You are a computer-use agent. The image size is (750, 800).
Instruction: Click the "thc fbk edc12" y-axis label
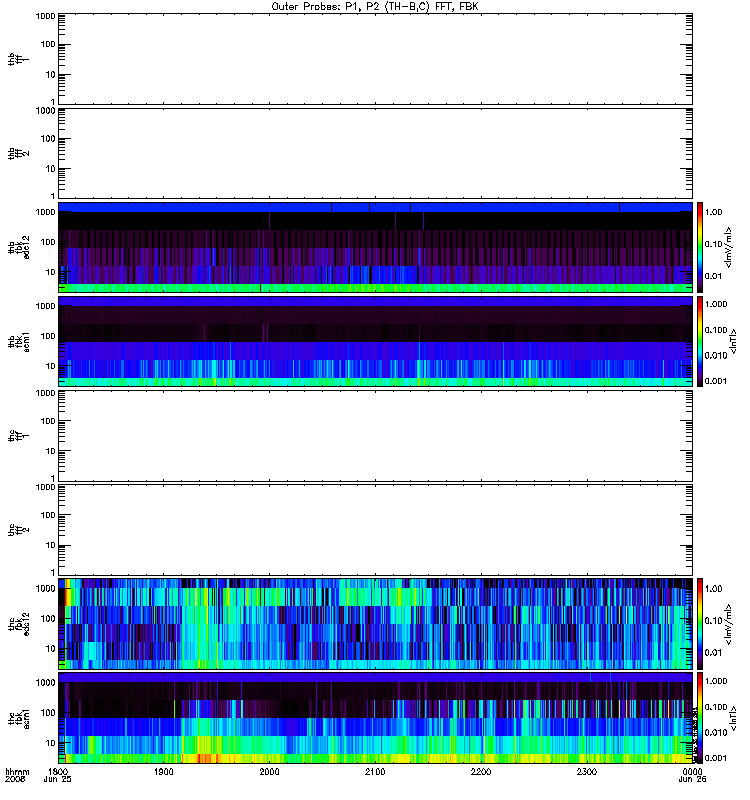pyautogui.click(x=18, y=623)
